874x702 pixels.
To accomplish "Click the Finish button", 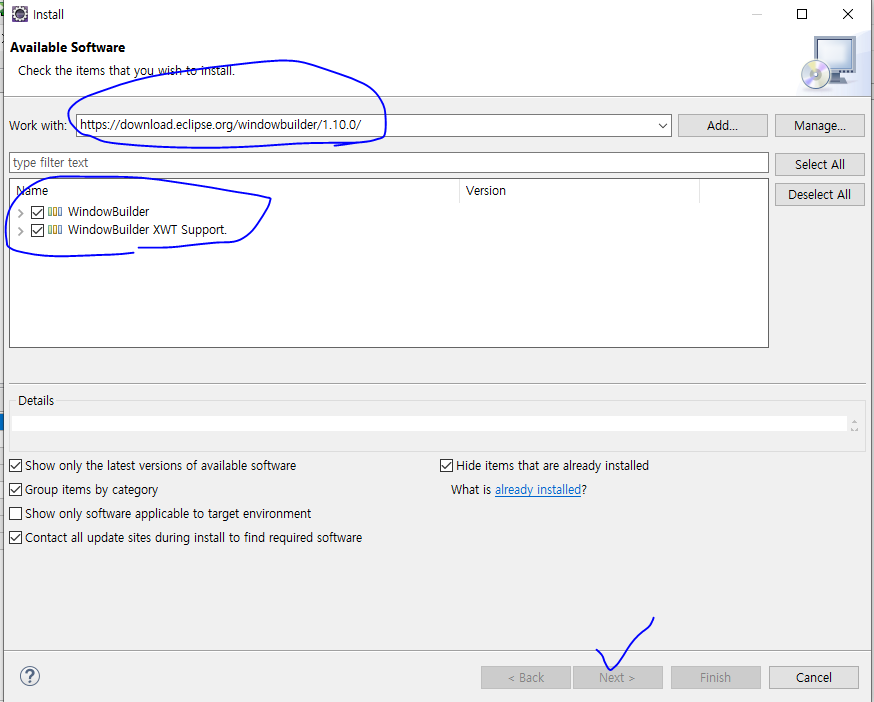I will pyautogui.click(x=716, y=677).
